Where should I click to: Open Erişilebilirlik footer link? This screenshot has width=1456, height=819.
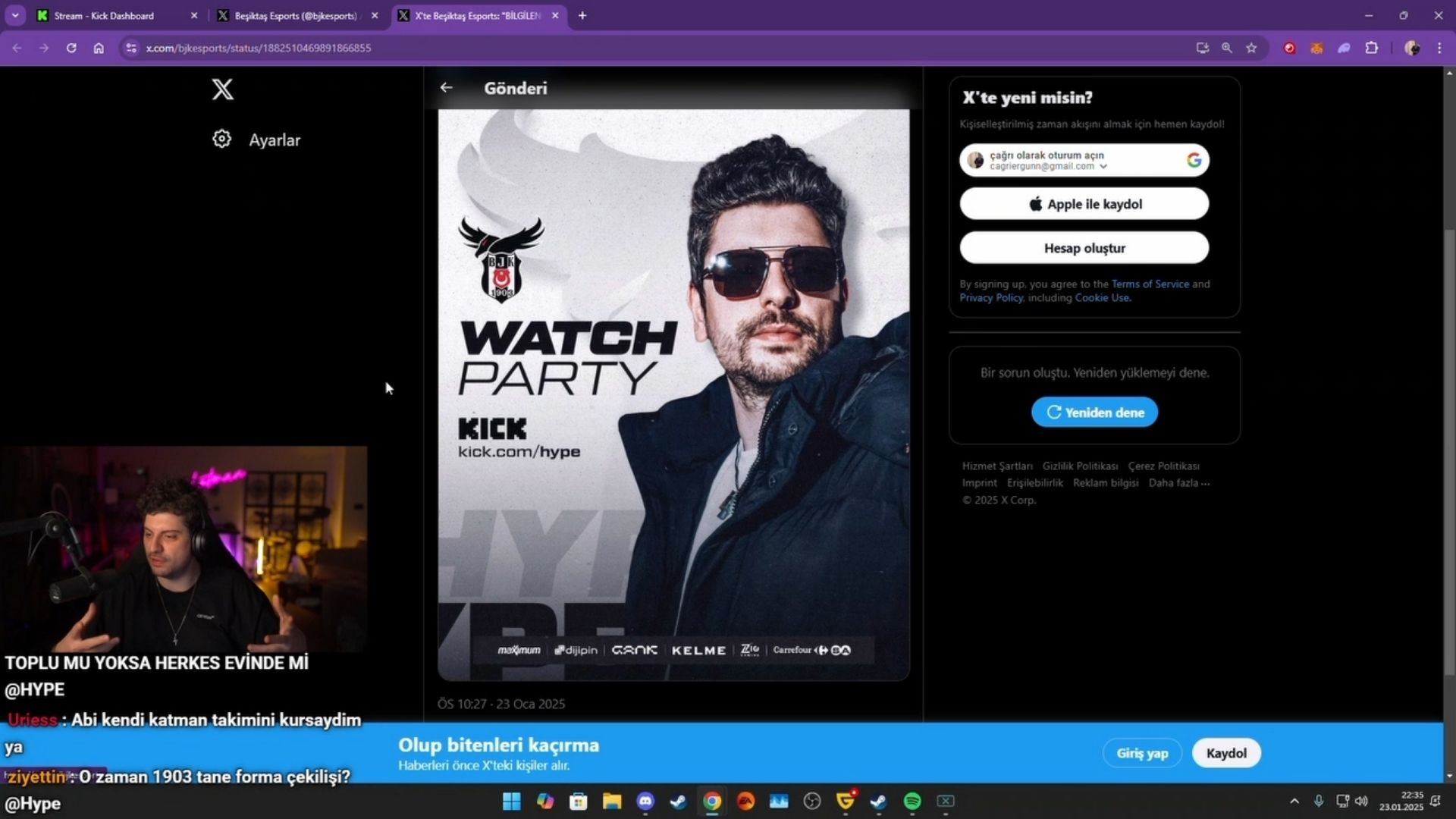tap(1034, 482)
